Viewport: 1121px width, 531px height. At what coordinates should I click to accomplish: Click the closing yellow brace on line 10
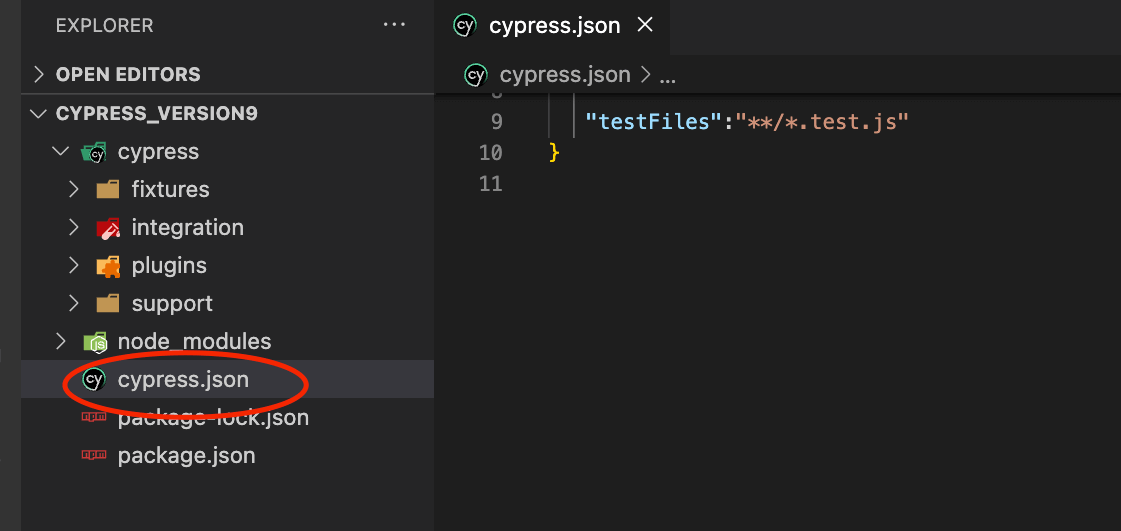click(x=553, y=152)
